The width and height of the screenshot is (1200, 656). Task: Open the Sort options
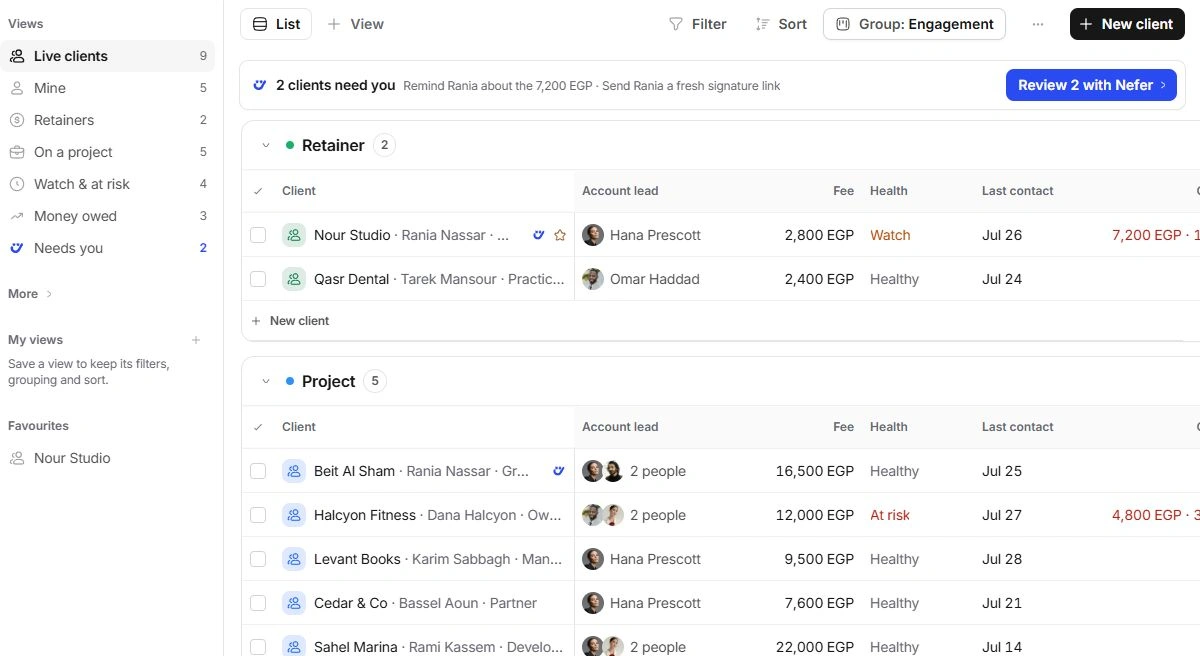(781, 24)
